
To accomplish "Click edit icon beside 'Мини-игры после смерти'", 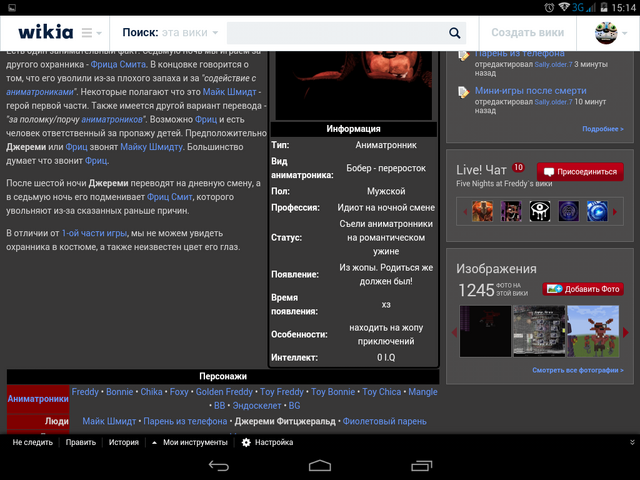I will point(463,92).
